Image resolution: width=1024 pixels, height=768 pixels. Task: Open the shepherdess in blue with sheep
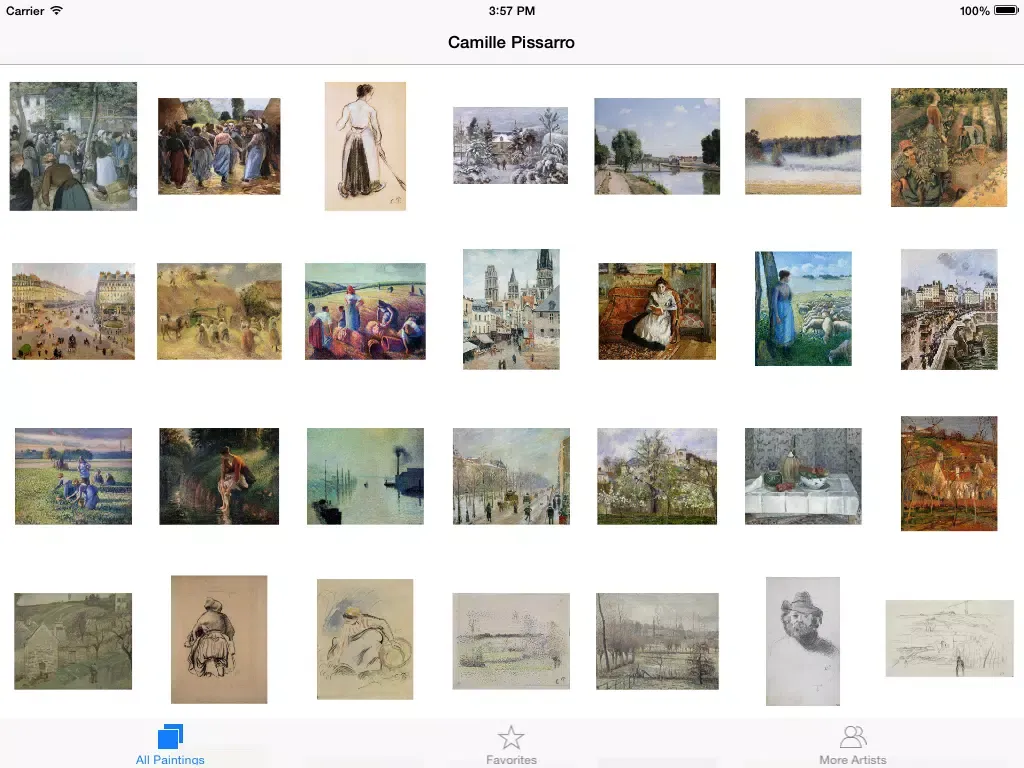point(803,308)
